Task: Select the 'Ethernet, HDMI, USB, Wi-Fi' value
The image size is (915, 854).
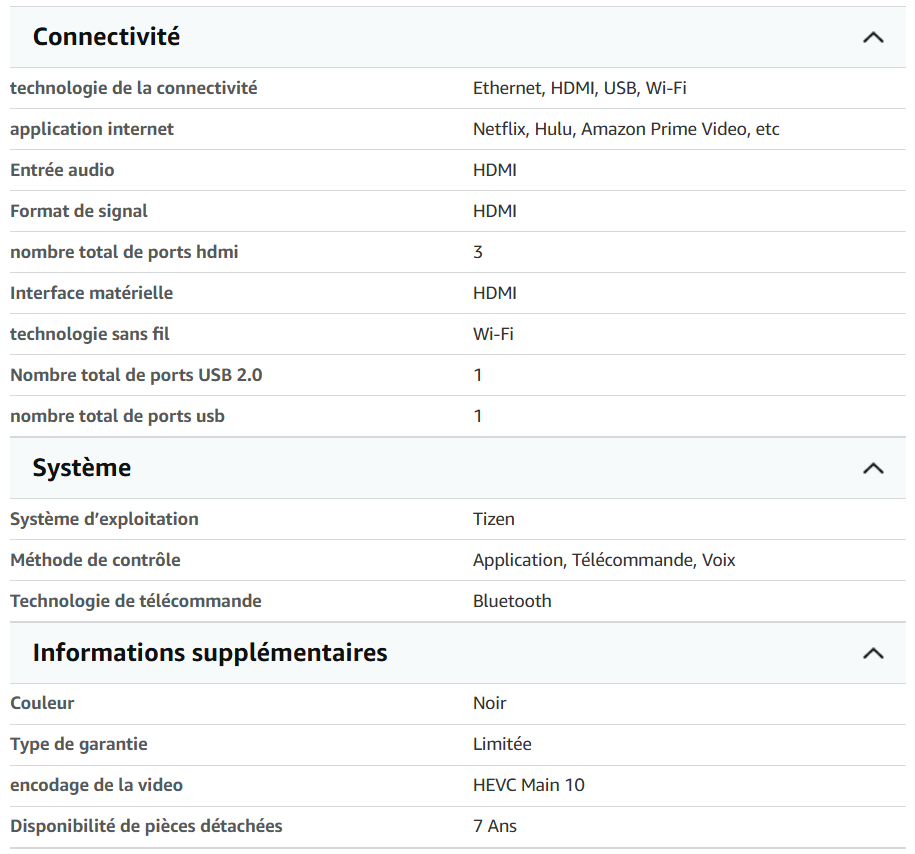Action: click(579, 88)
